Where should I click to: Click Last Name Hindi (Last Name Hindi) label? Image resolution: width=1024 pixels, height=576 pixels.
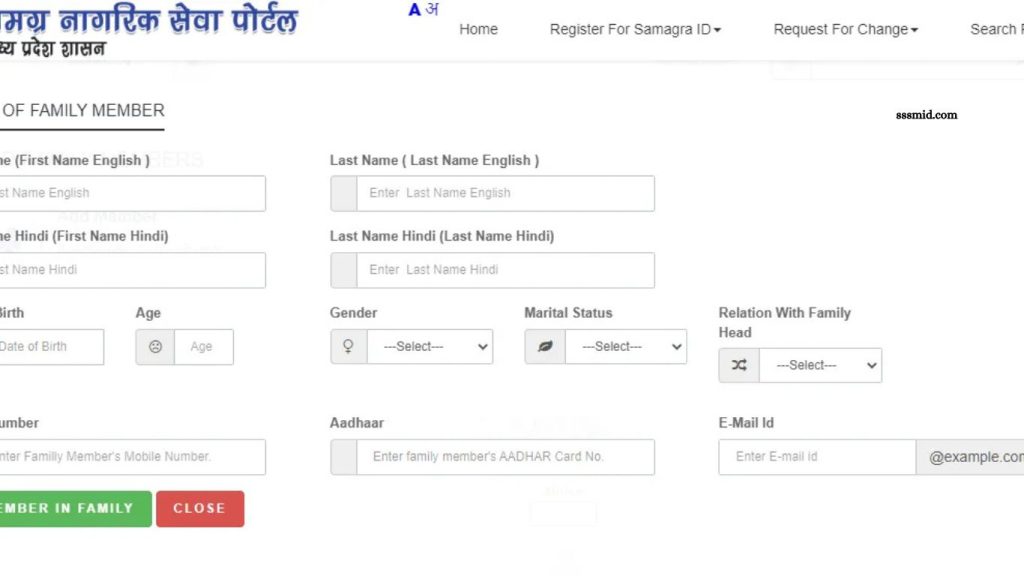click(x=441, y=236)
